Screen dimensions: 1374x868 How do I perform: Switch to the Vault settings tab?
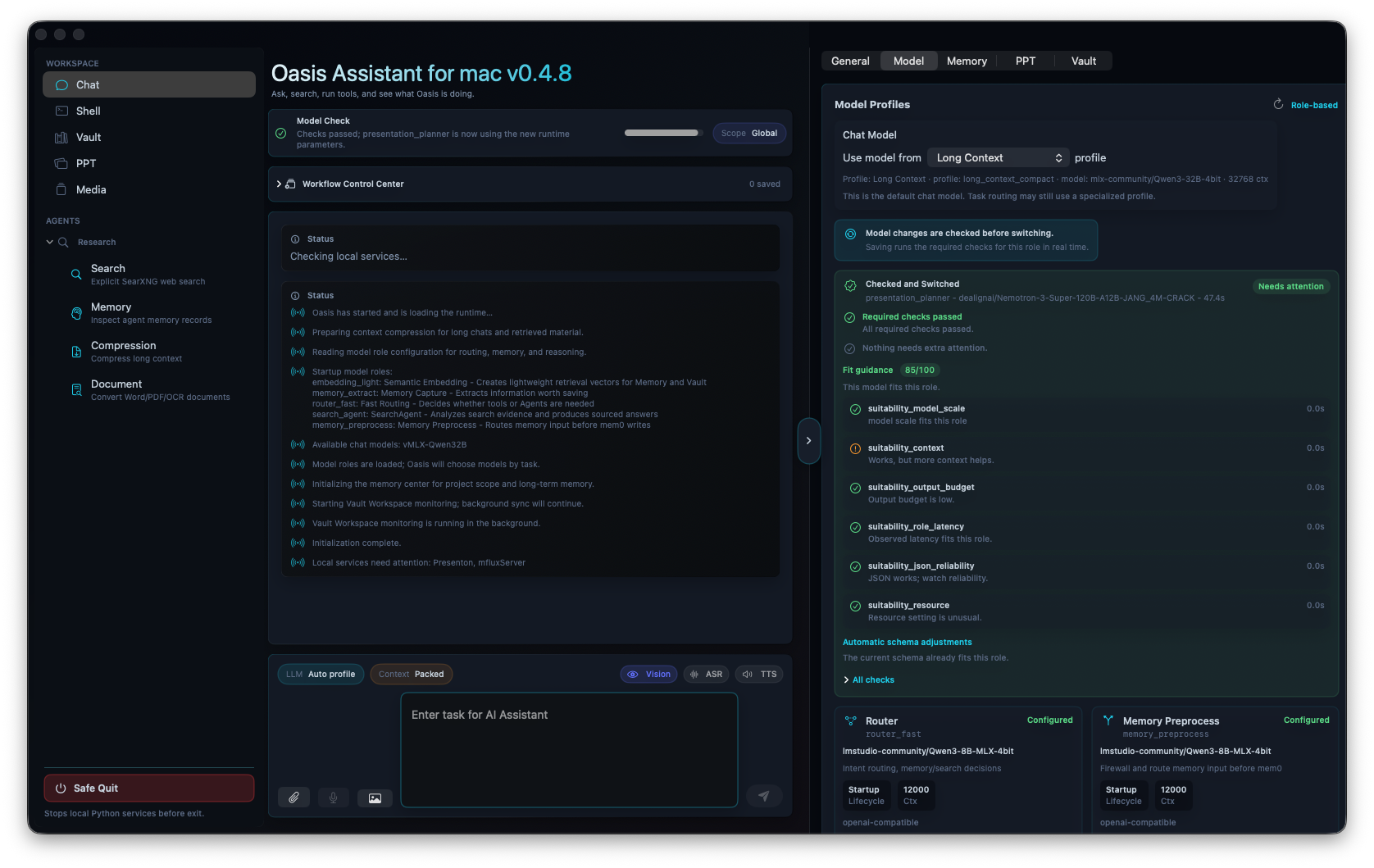pyautogui.click(x=1084, y=61)
